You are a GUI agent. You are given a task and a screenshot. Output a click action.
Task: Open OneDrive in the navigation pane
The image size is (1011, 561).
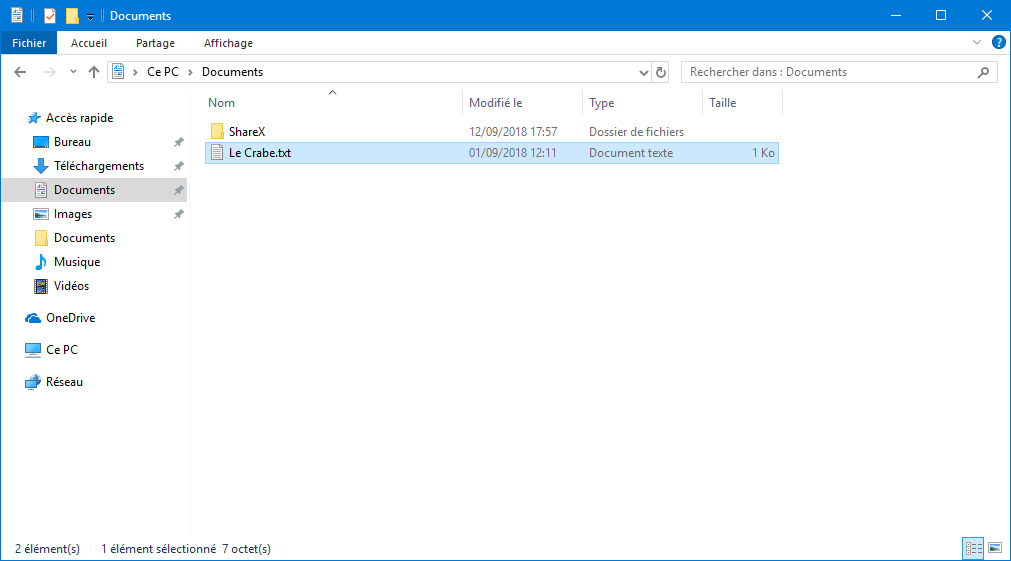click(70, 318)
